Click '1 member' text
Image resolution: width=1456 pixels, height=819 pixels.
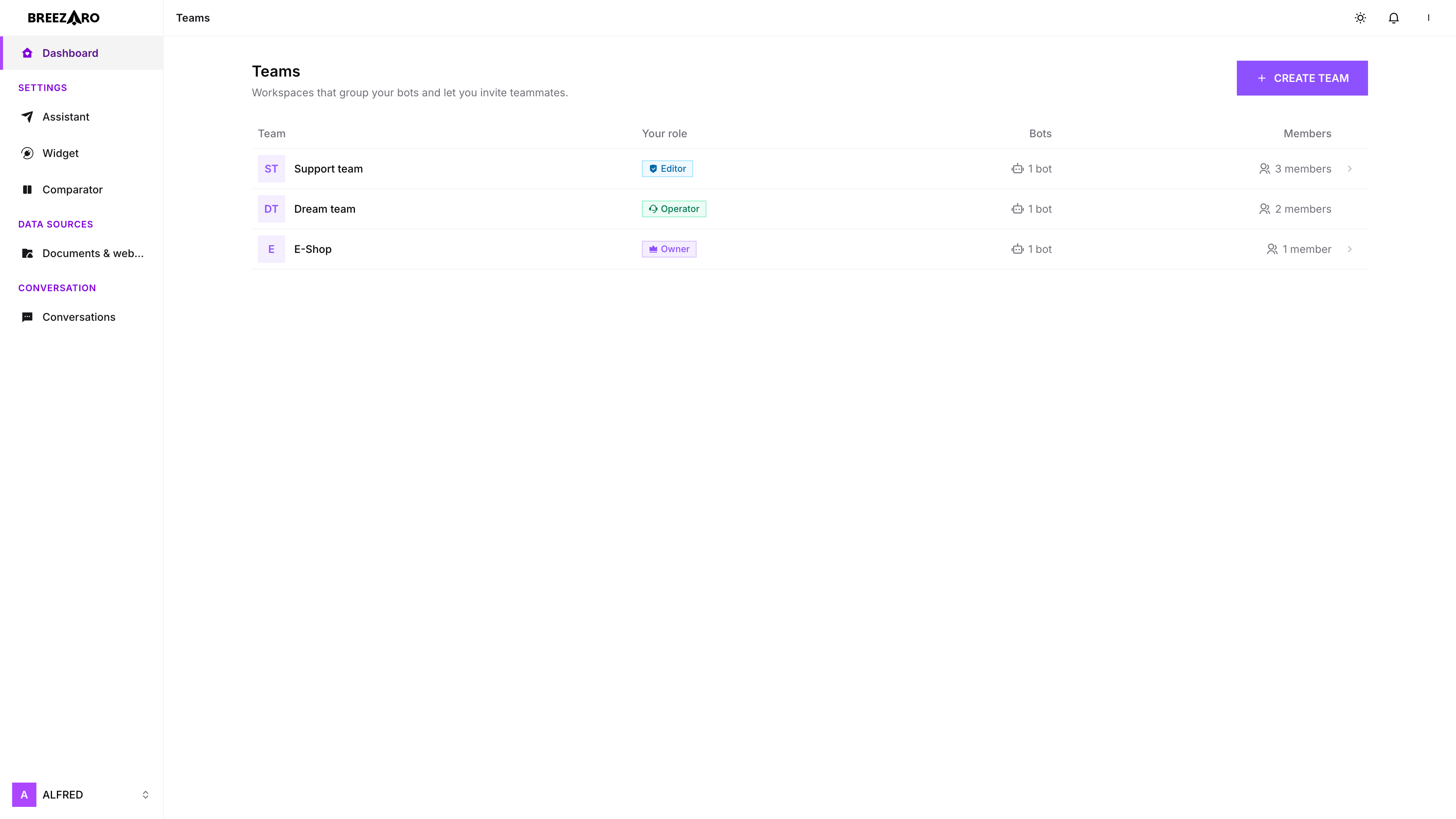tap(1307, 249)
